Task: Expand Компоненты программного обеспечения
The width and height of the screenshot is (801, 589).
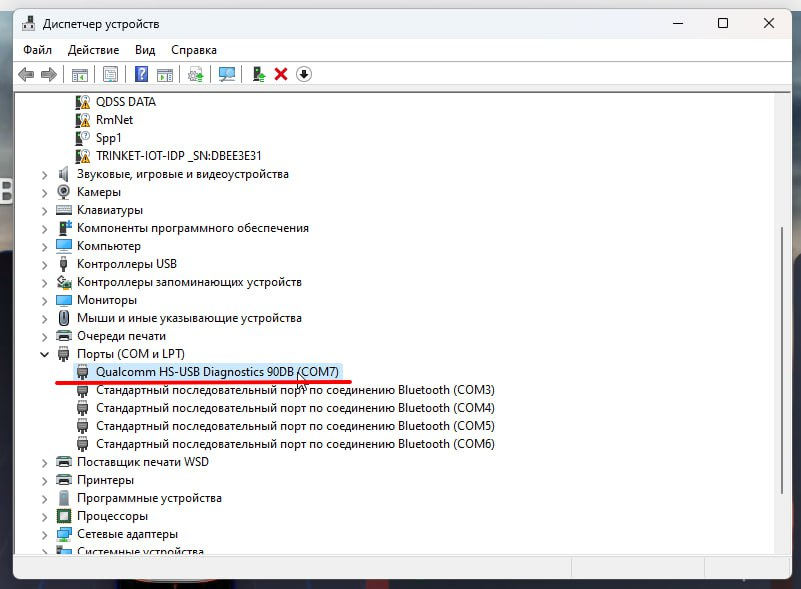Action: pyautogui.click(x=44, y=229)
